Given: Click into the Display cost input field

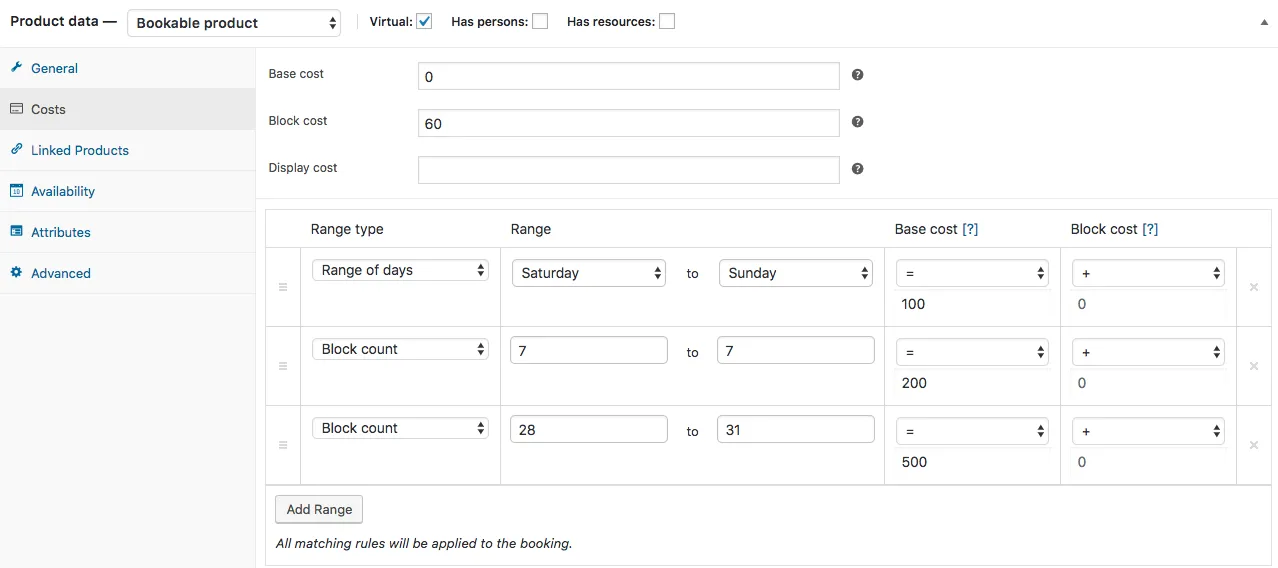Looking at the screenshot, I should pyautogui.click(x=628, y=170).
